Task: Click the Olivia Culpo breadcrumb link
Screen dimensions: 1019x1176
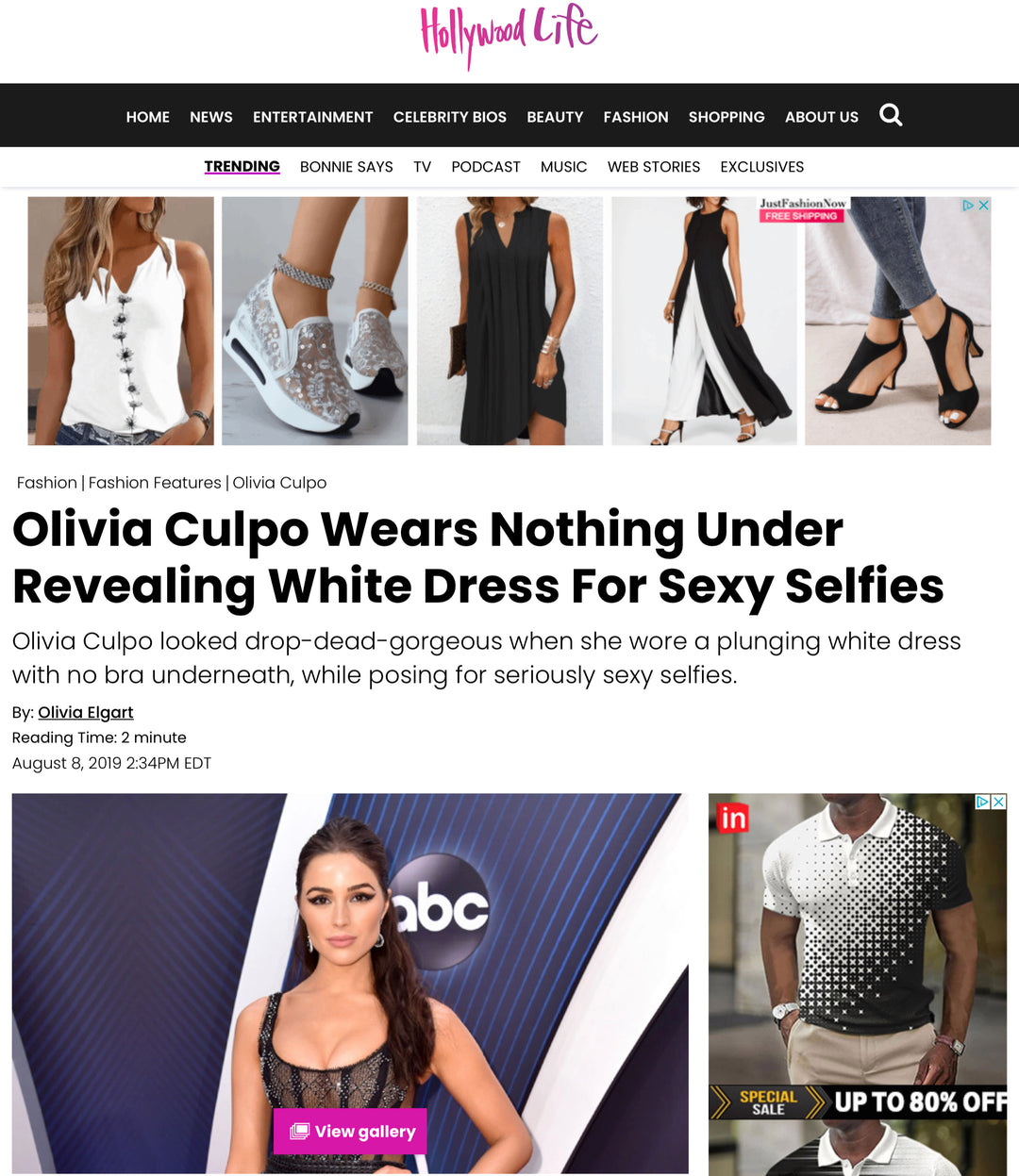Action: [x=279, y=483]
